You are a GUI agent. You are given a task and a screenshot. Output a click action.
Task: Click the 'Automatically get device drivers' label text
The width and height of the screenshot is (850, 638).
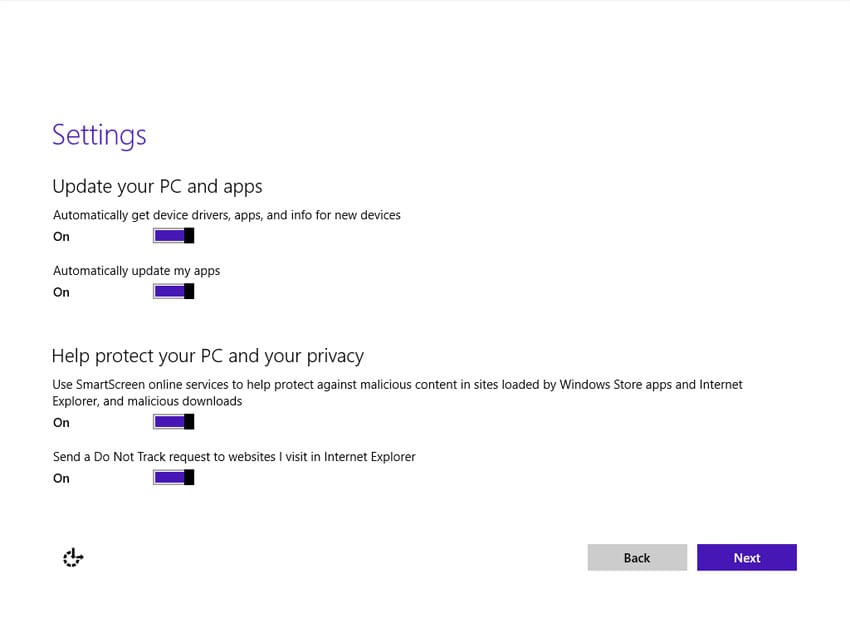pyautogui.click(x=226, y=215)
